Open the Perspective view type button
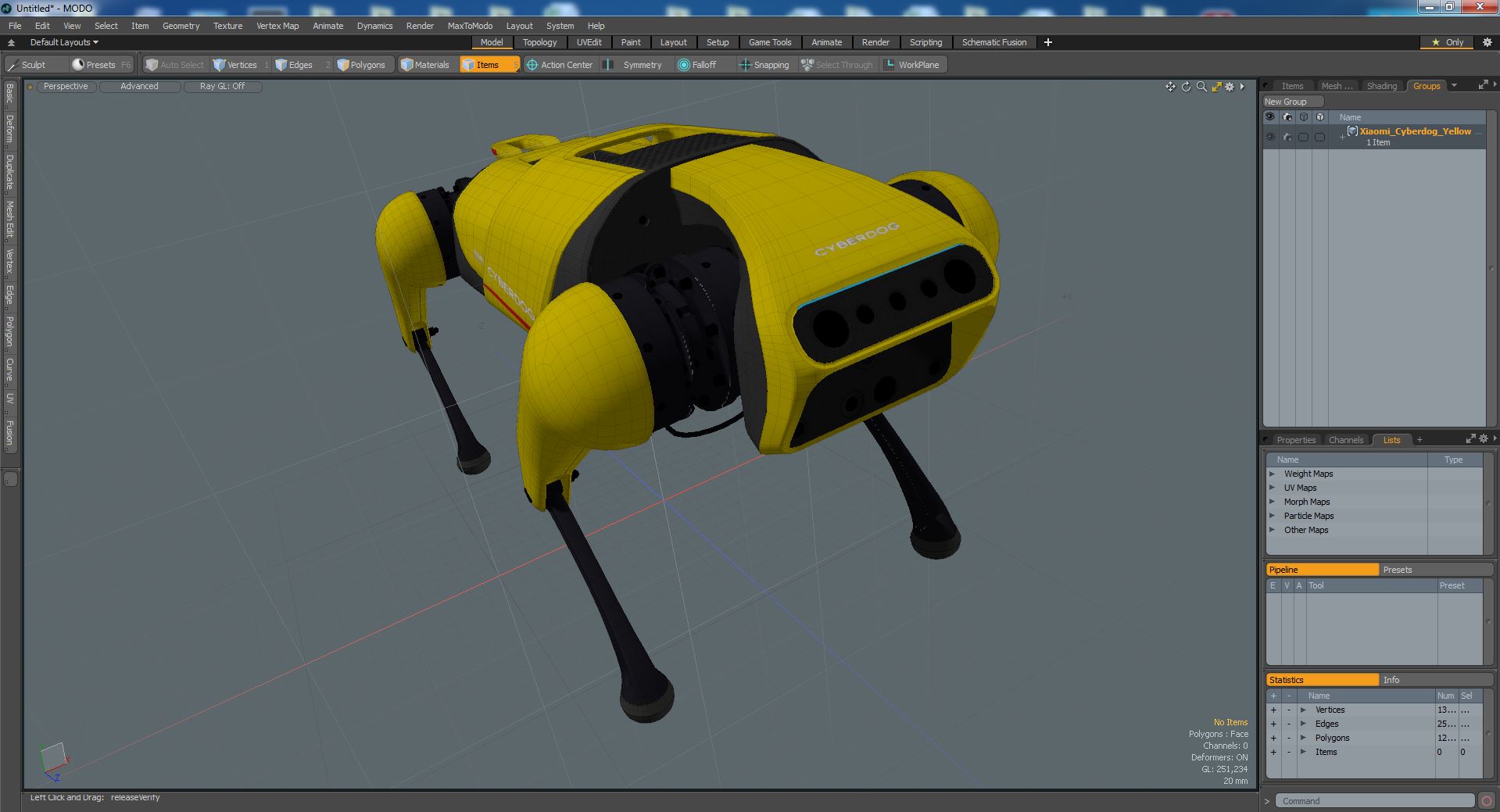This screenshot has width=1500, height=812. [x=66, y=86]
